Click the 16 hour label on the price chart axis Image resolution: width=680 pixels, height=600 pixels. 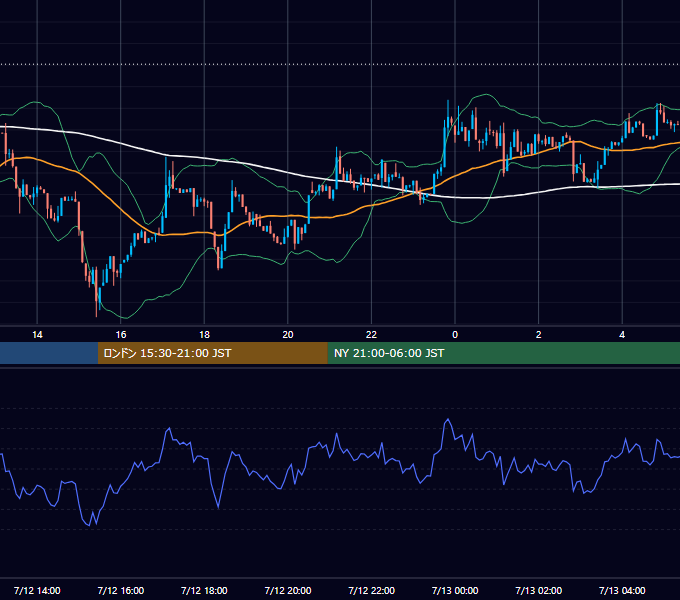pos(121,334)
